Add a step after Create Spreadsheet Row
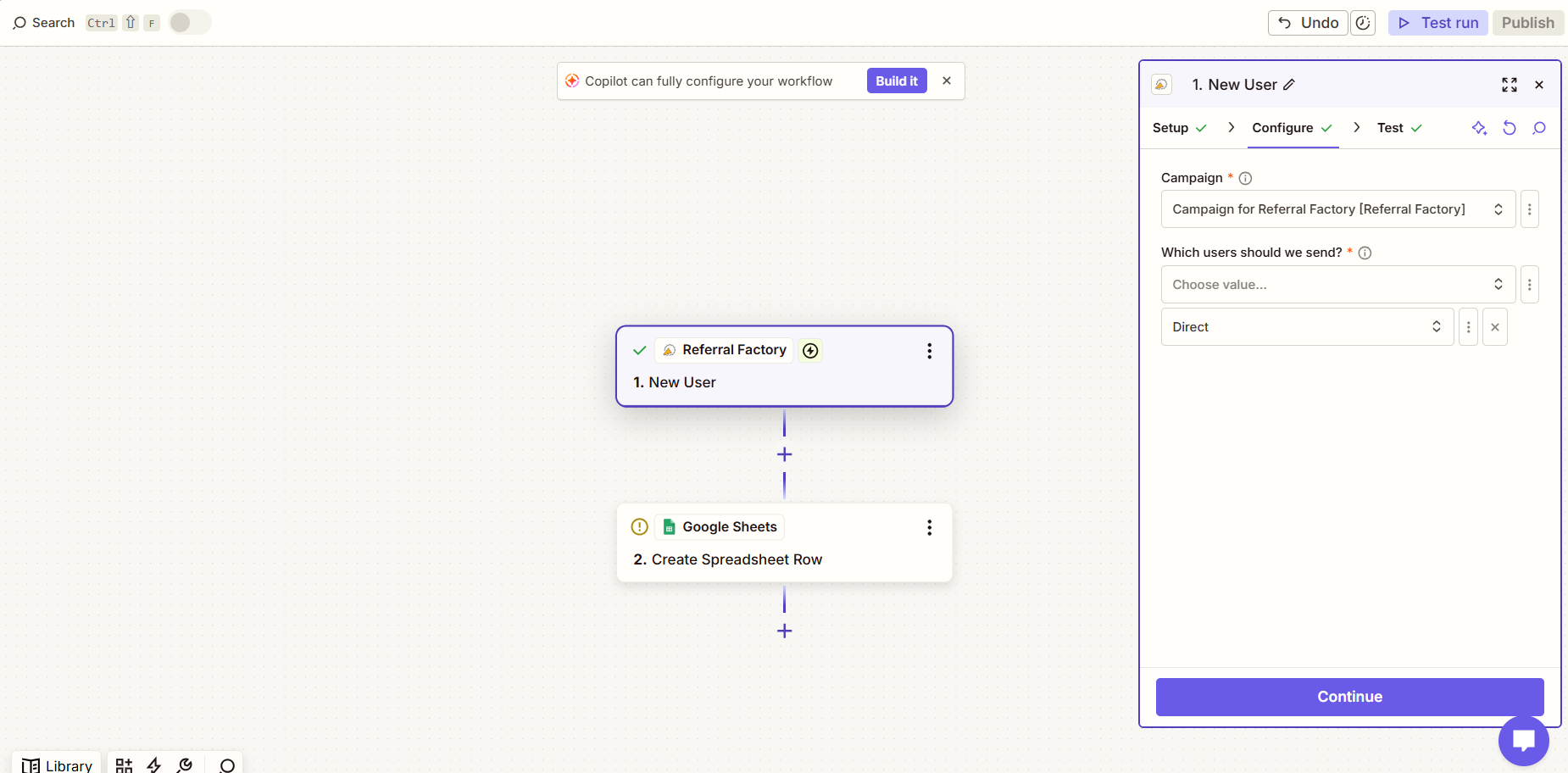 tap(785, 631)
